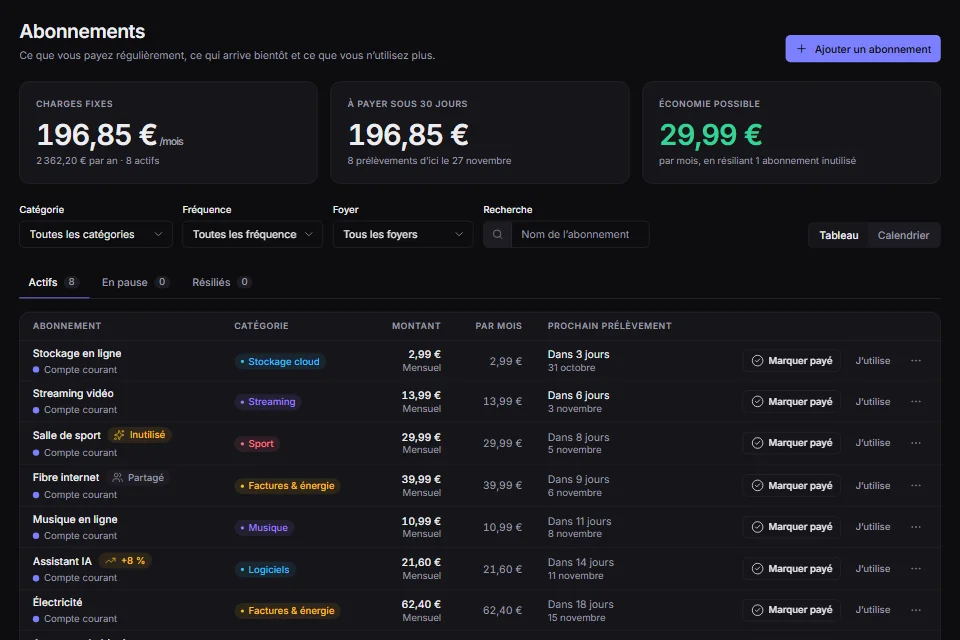Image resolution: width=960 pixels, height=640 pixels.
Task: Focus the Nom de l'abonnement search field
Action: point(580,235)
